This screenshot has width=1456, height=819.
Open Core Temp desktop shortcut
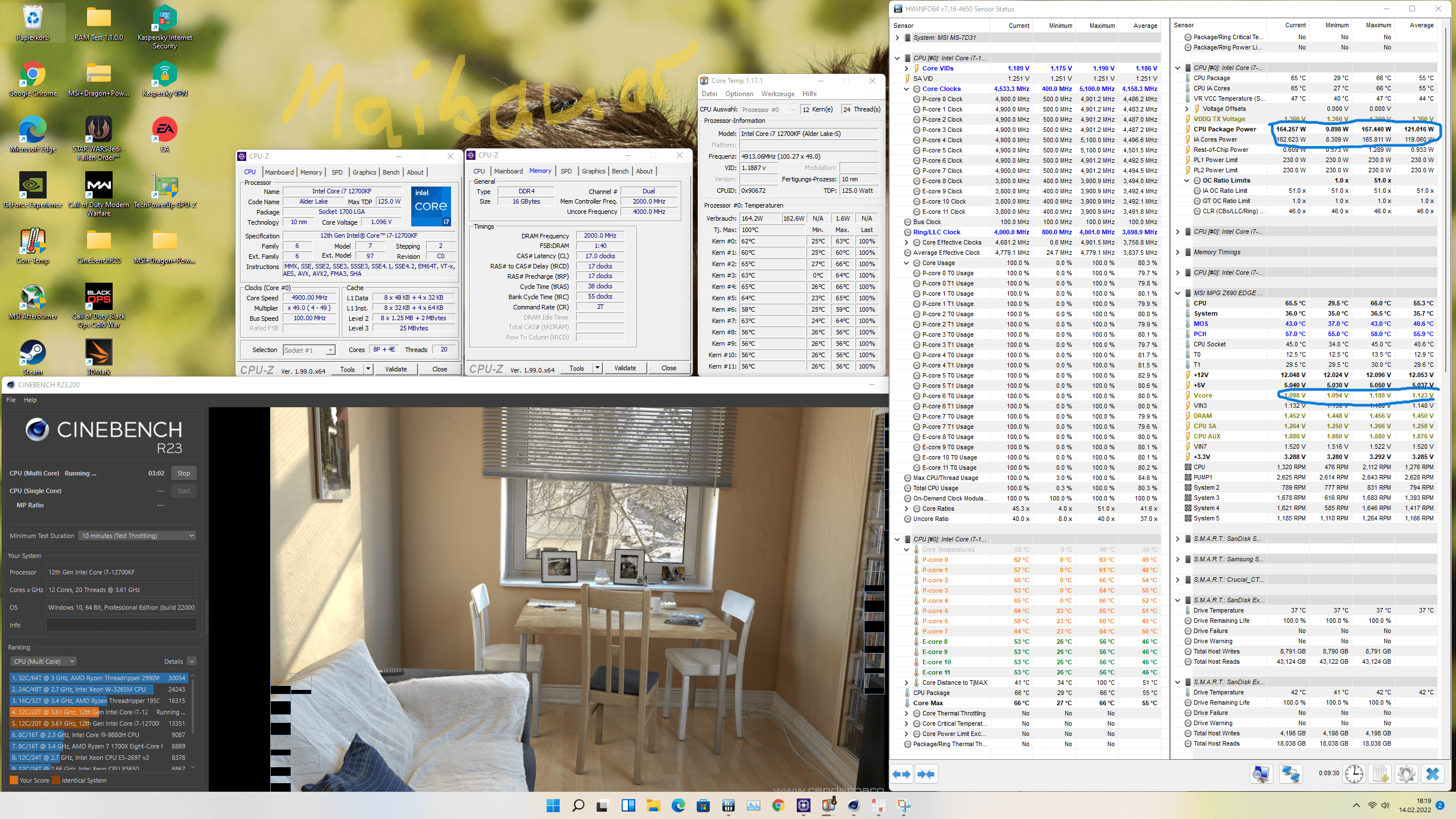tap(33, 246)
